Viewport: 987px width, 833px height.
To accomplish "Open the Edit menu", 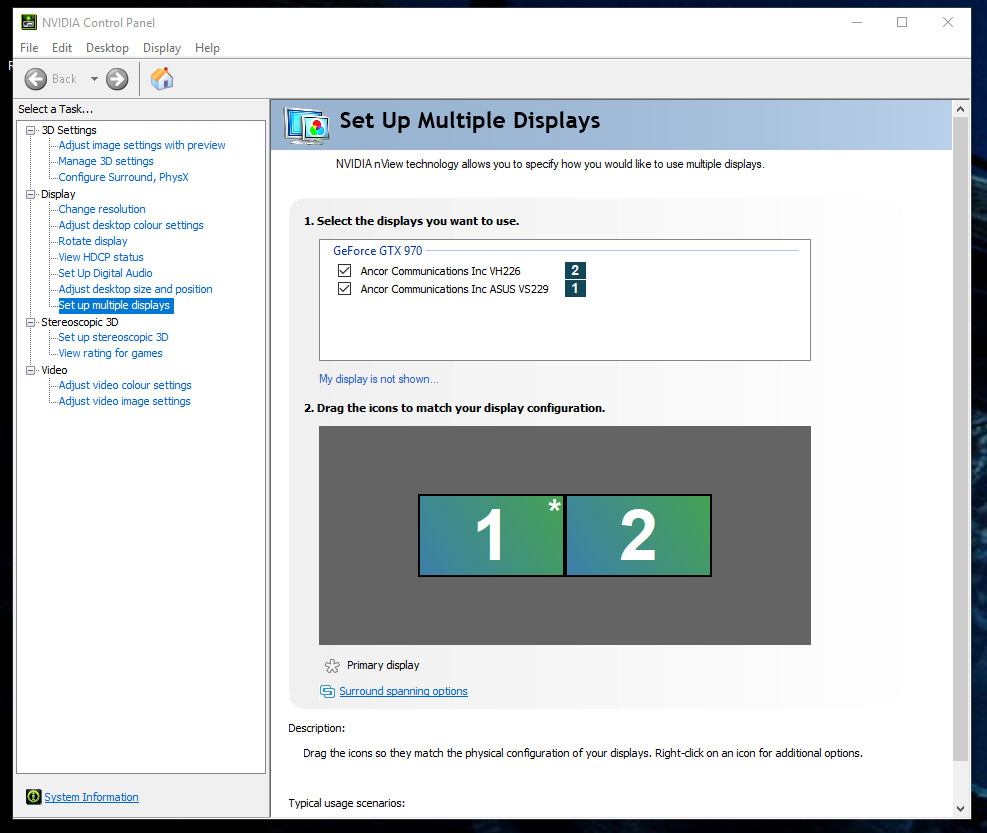I will click(62, 48).
